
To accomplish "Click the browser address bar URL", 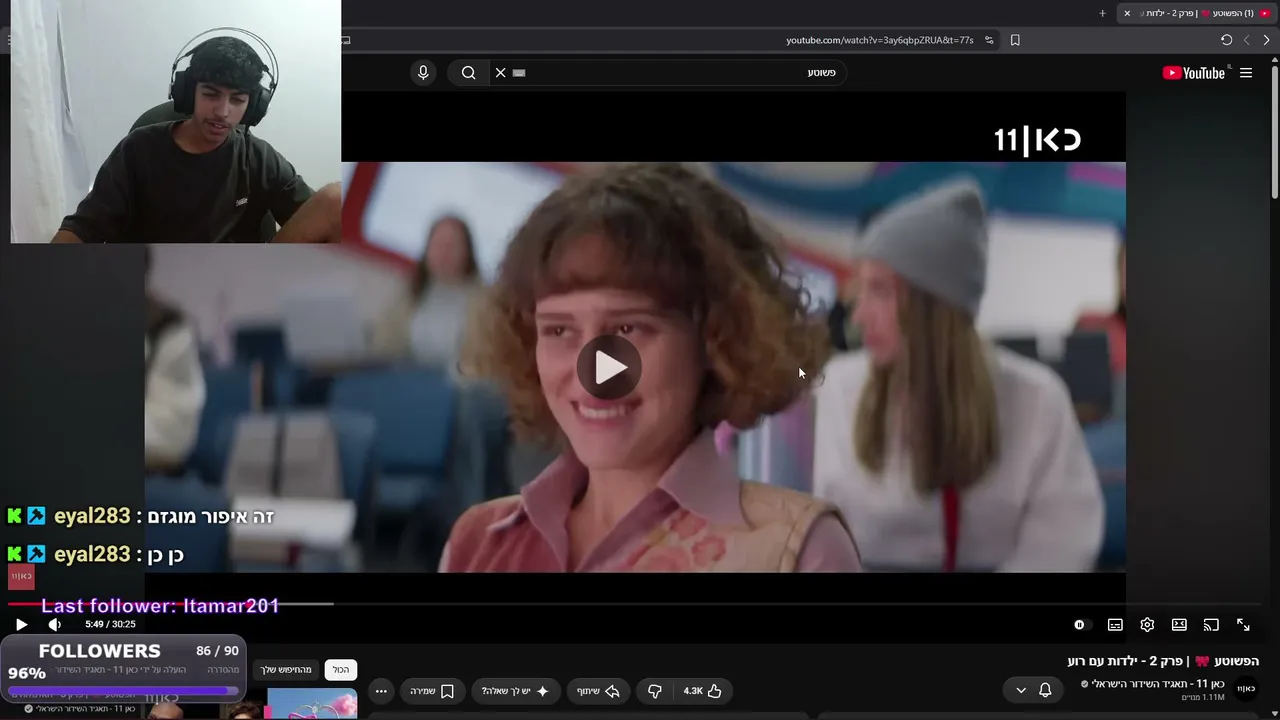I will coord(880,40).
